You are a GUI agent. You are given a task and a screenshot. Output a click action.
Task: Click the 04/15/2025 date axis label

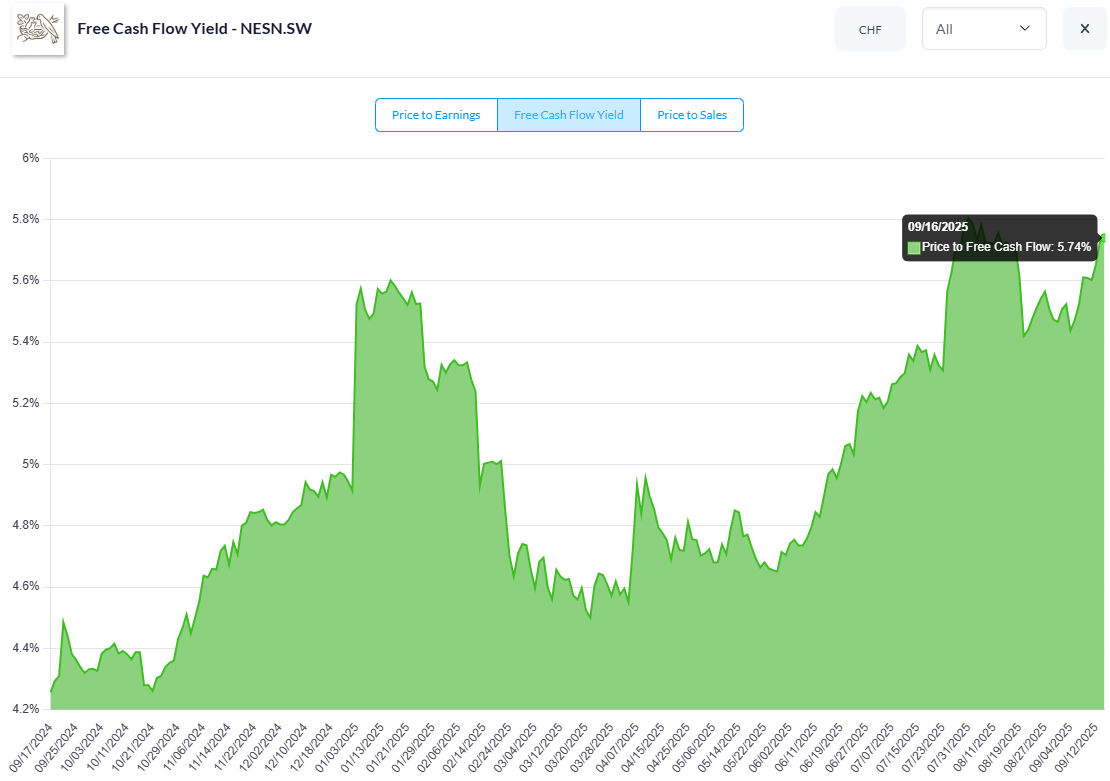643,747
